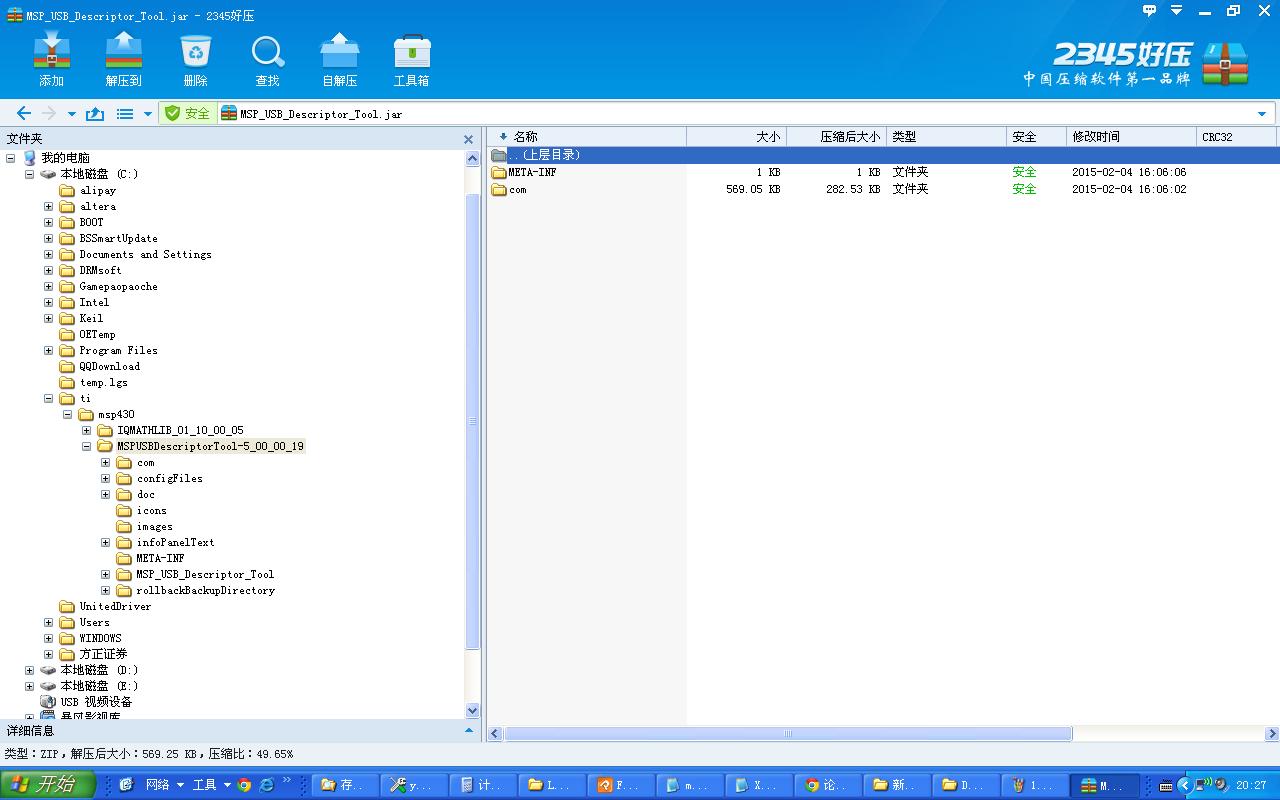The width and height of the screenshot is (1280, 800).
Task: Expand the 本地磁盘 (D:) drive node
Action: click(29, 670)
